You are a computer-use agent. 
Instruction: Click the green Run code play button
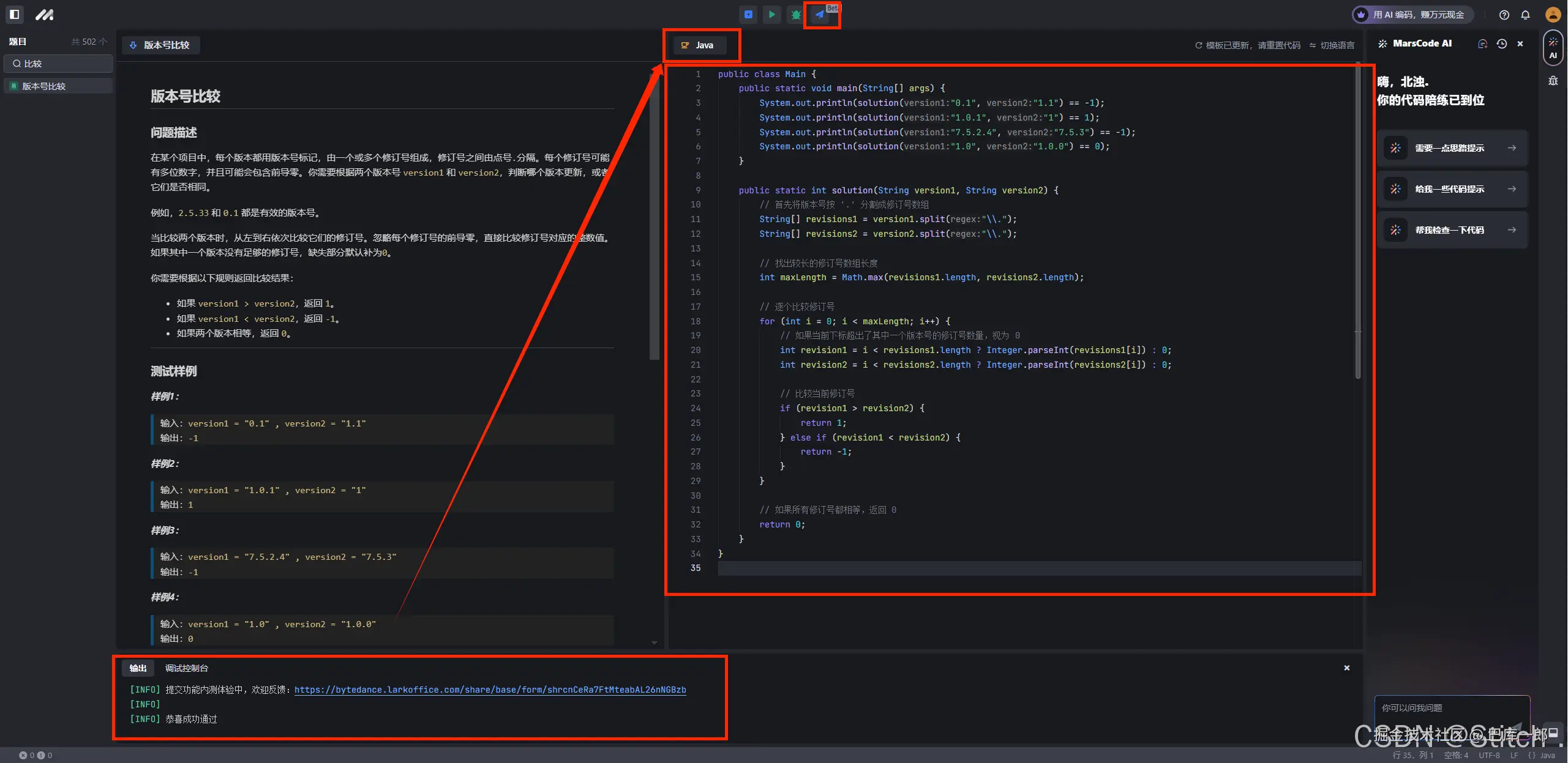[771, 15]
